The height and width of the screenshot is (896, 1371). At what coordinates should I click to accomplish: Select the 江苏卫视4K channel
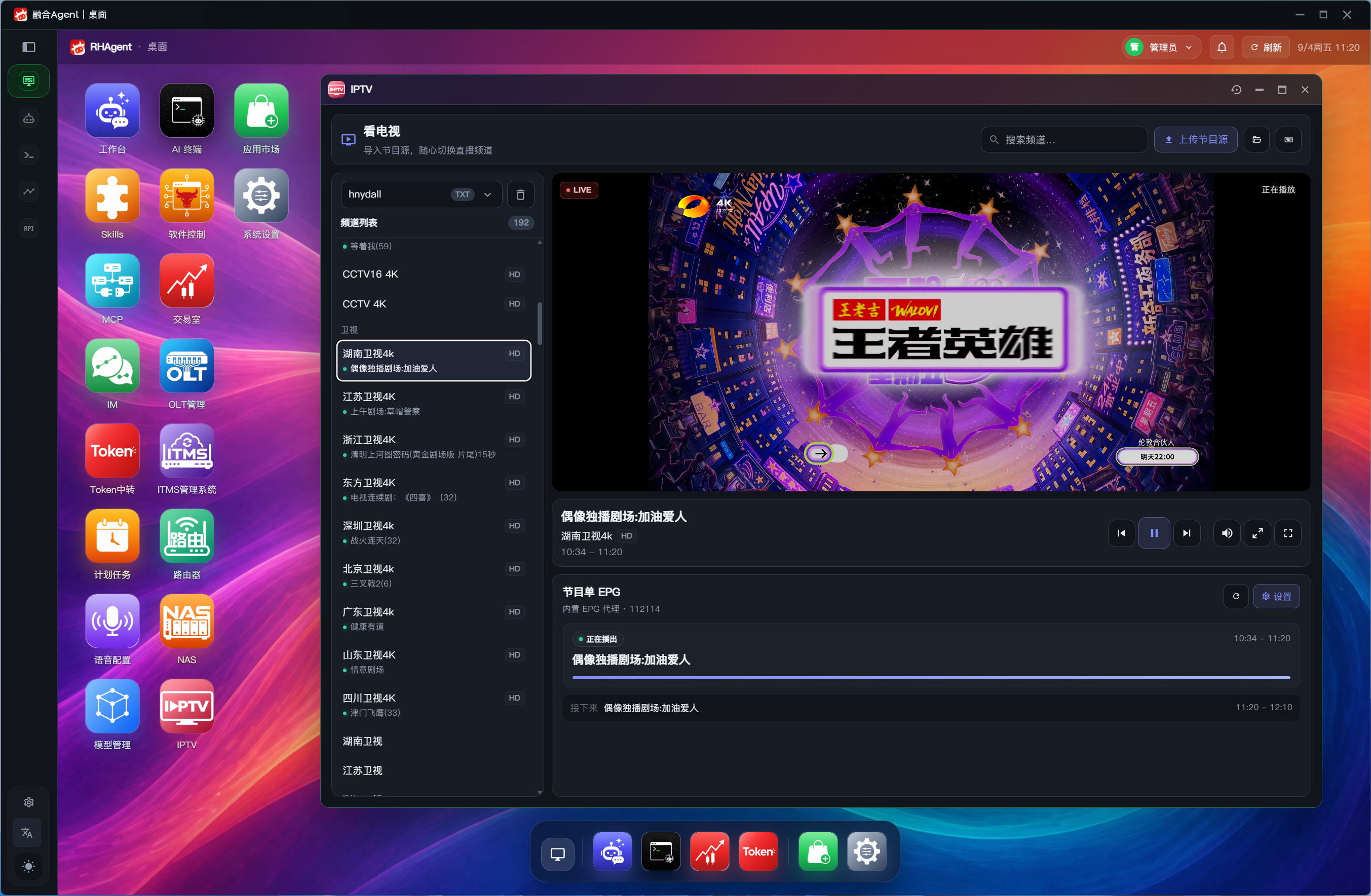point(433,403)
